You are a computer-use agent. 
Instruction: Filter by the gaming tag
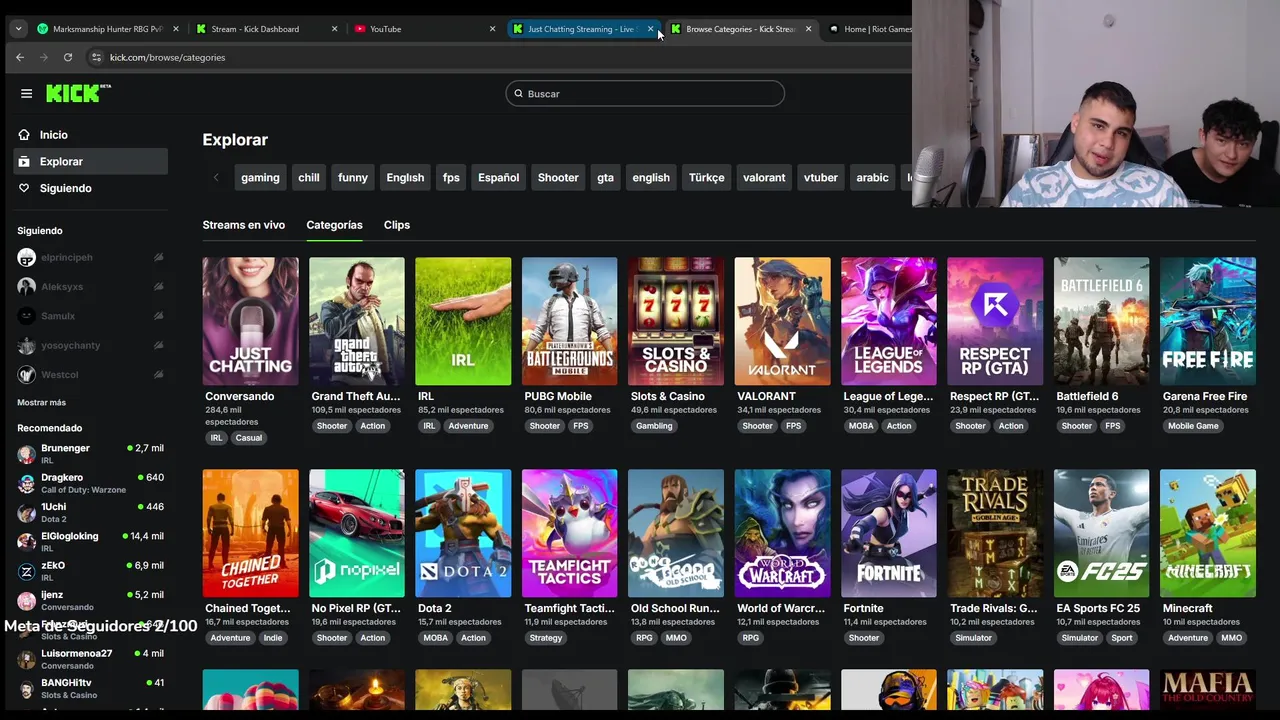260,177
